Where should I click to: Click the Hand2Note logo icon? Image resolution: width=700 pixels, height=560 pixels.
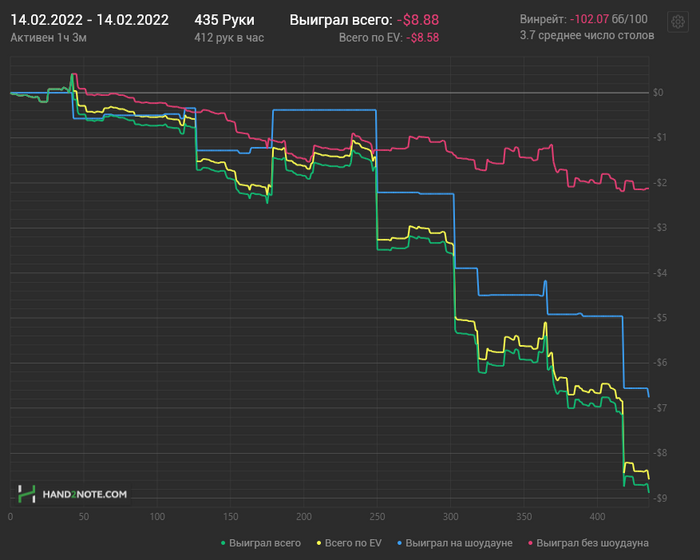tap(27, 494)
